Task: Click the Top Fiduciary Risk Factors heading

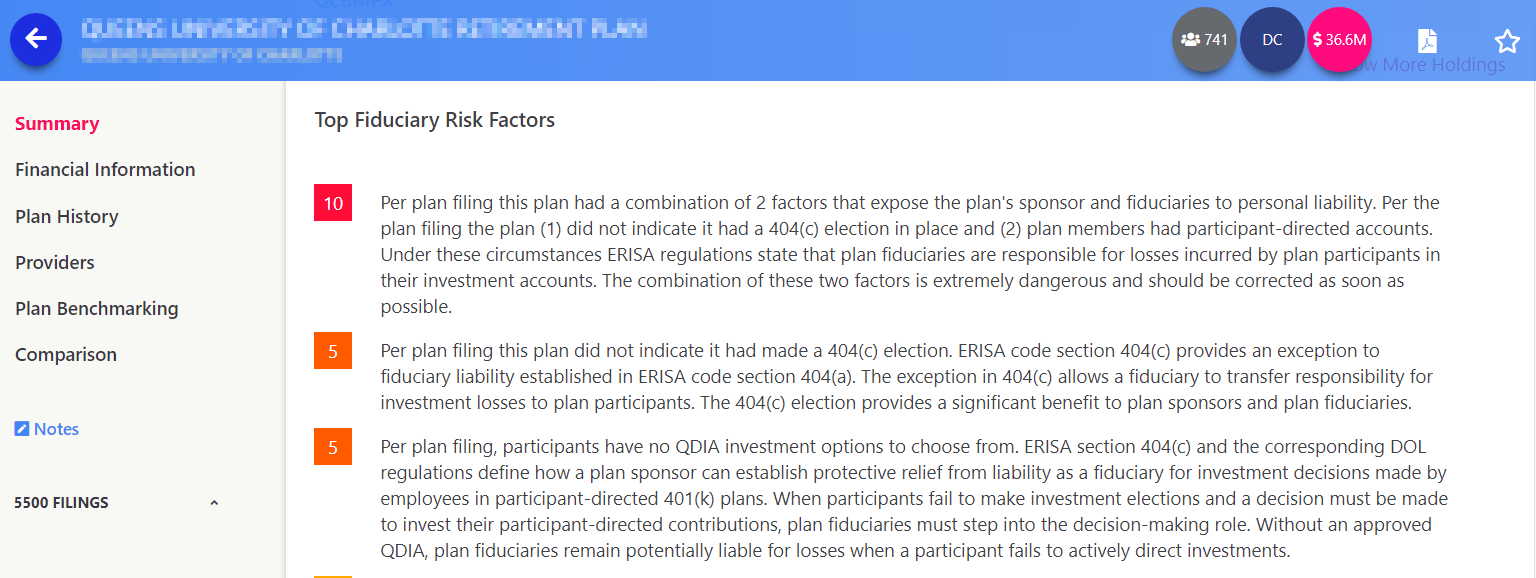Action: (x=435, y=121)
